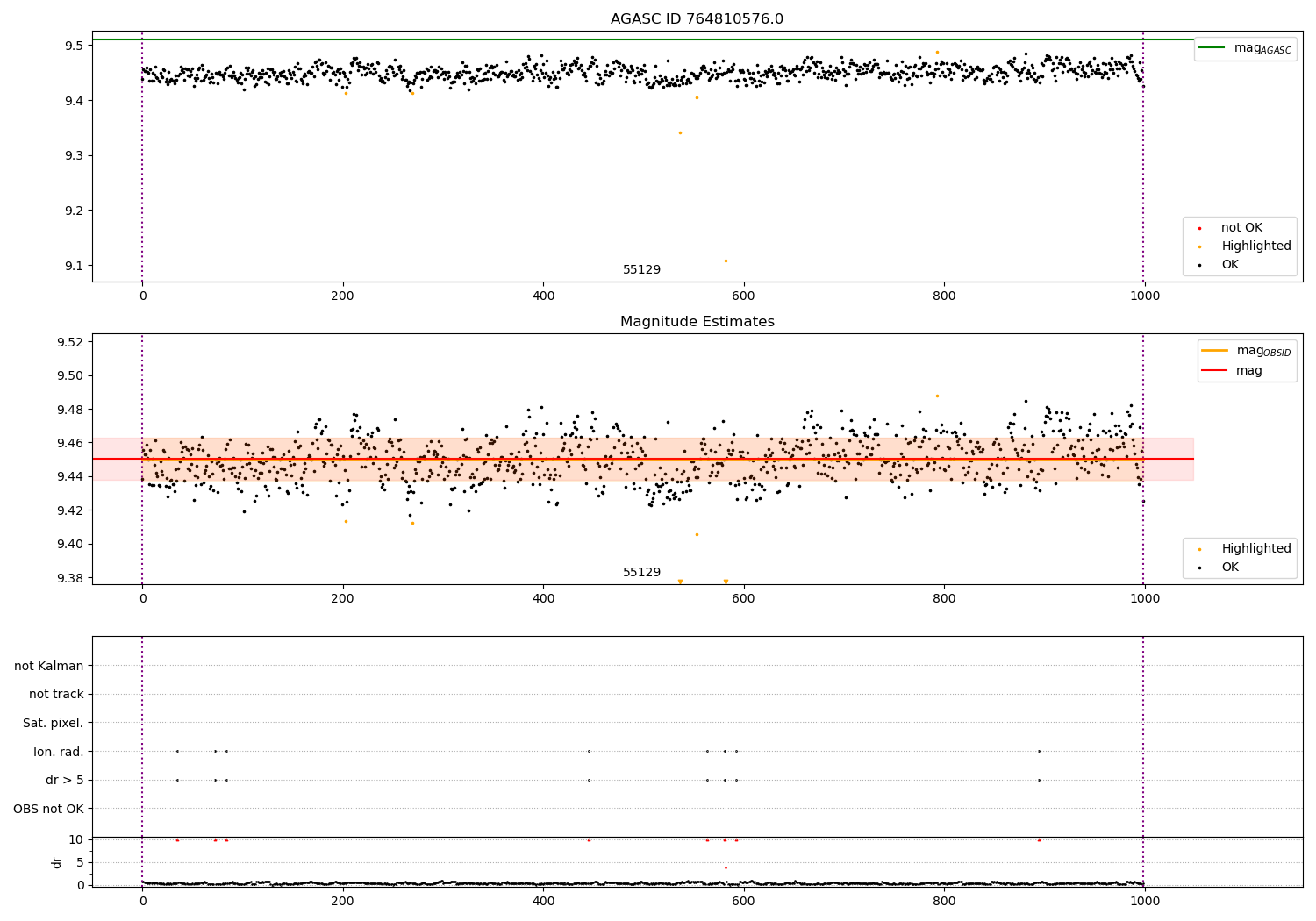Click the green mag AGASC legend line sample
Image resolution: width=1316 pixels, height=921 pixels.
[1212, 47]
